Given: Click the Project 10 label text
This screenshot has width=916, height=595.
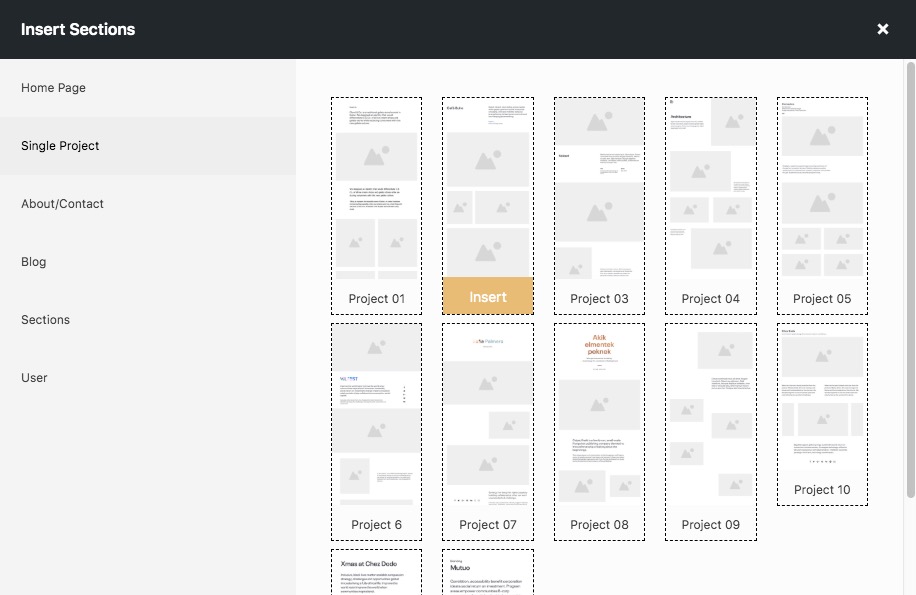Looking at the screenshot, I should (x=822, y=489).
